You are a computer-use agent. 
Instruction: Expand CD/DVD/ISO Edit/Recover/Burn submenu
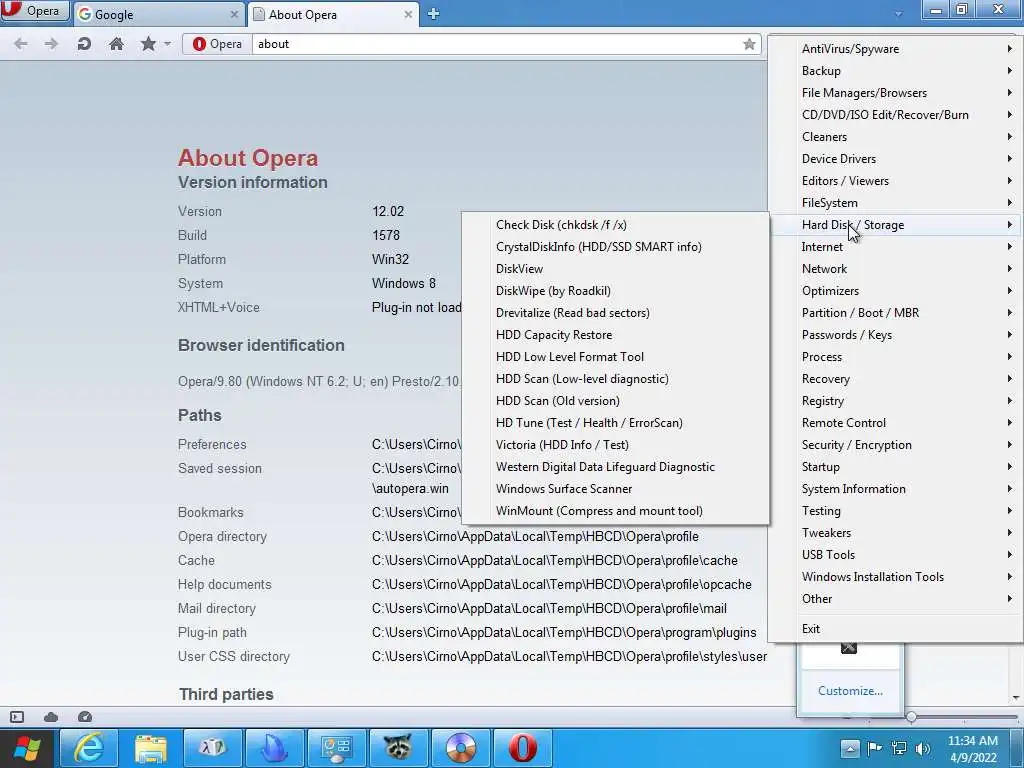893,115
